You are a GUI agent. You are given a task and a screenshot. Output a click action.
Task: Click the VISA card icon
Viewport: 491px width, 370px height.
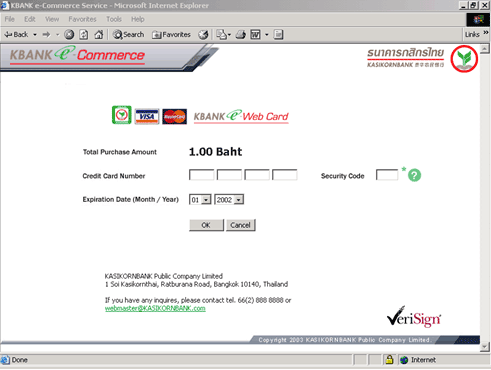[147, 116]
